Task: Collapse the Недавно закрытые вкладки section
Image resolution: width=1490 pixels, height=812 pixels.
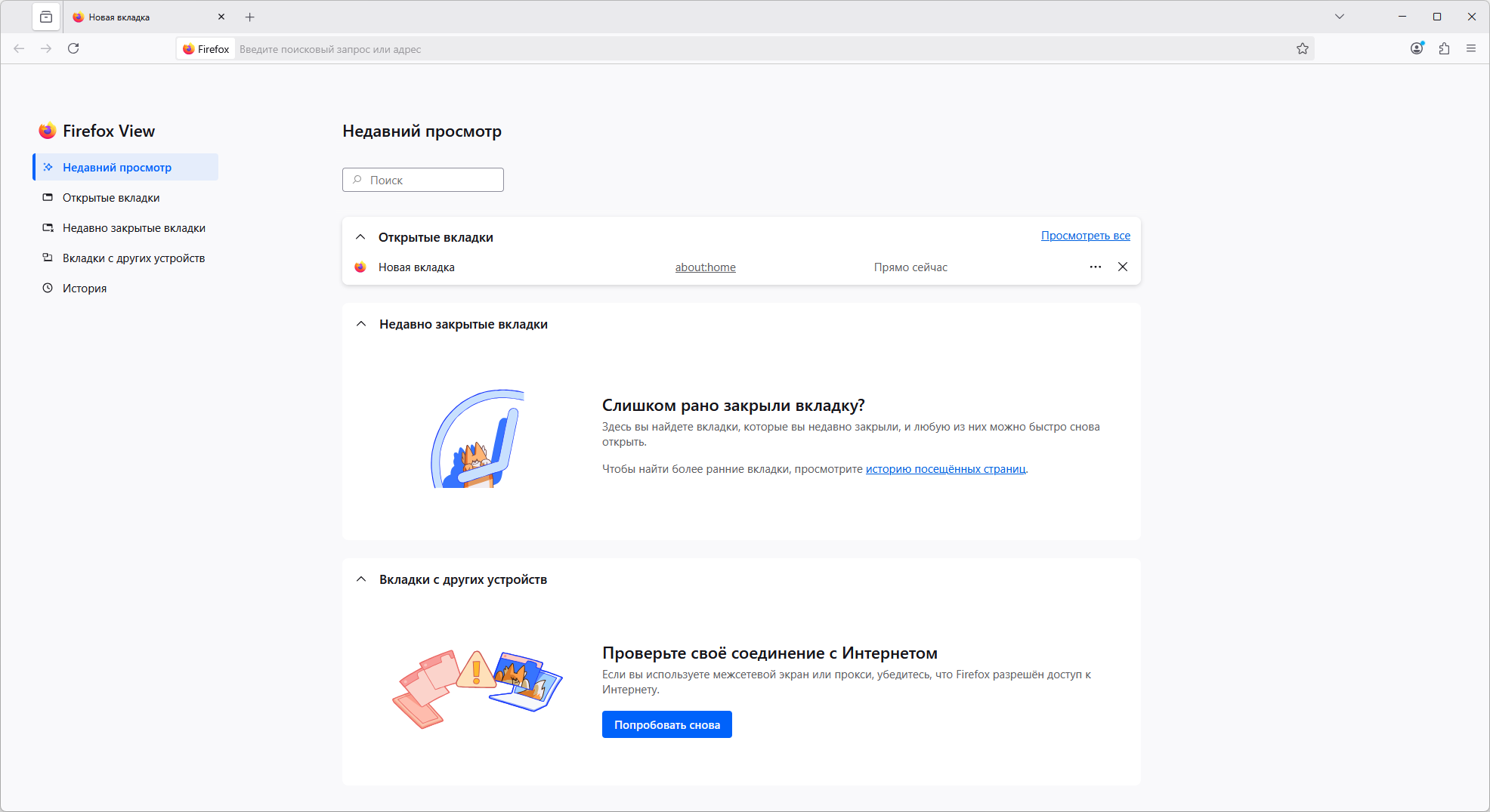Action: (361, 324)
